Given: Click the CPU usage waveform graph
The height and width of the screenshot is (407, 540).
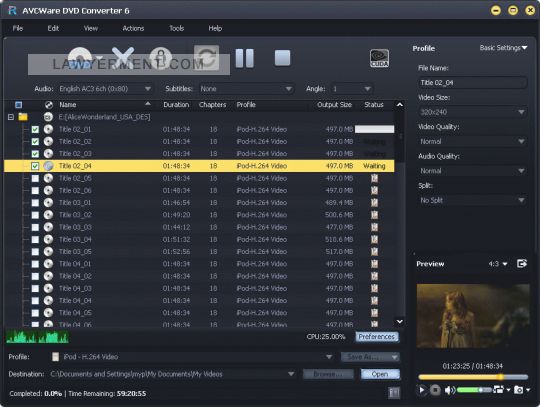Looking at the screenshot, I should tap(37, 337).
